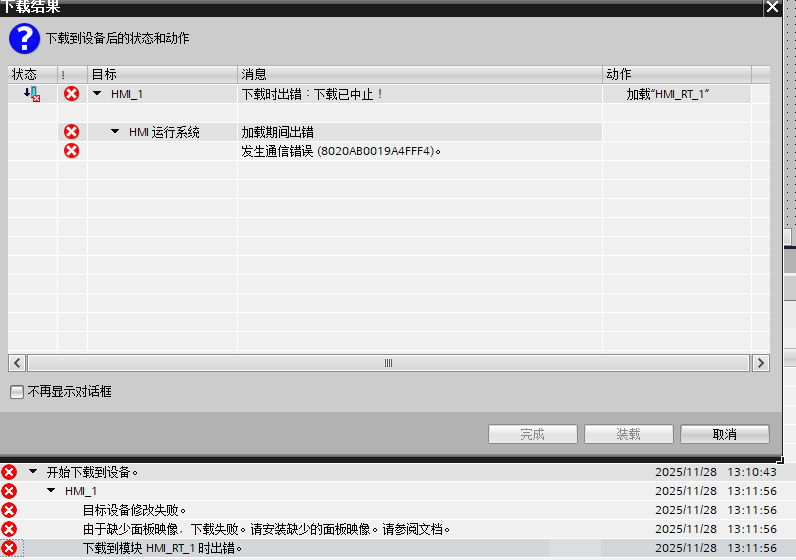Collapse the HMI_1 node in the table
796x560 pixels.
click(97, 93)
